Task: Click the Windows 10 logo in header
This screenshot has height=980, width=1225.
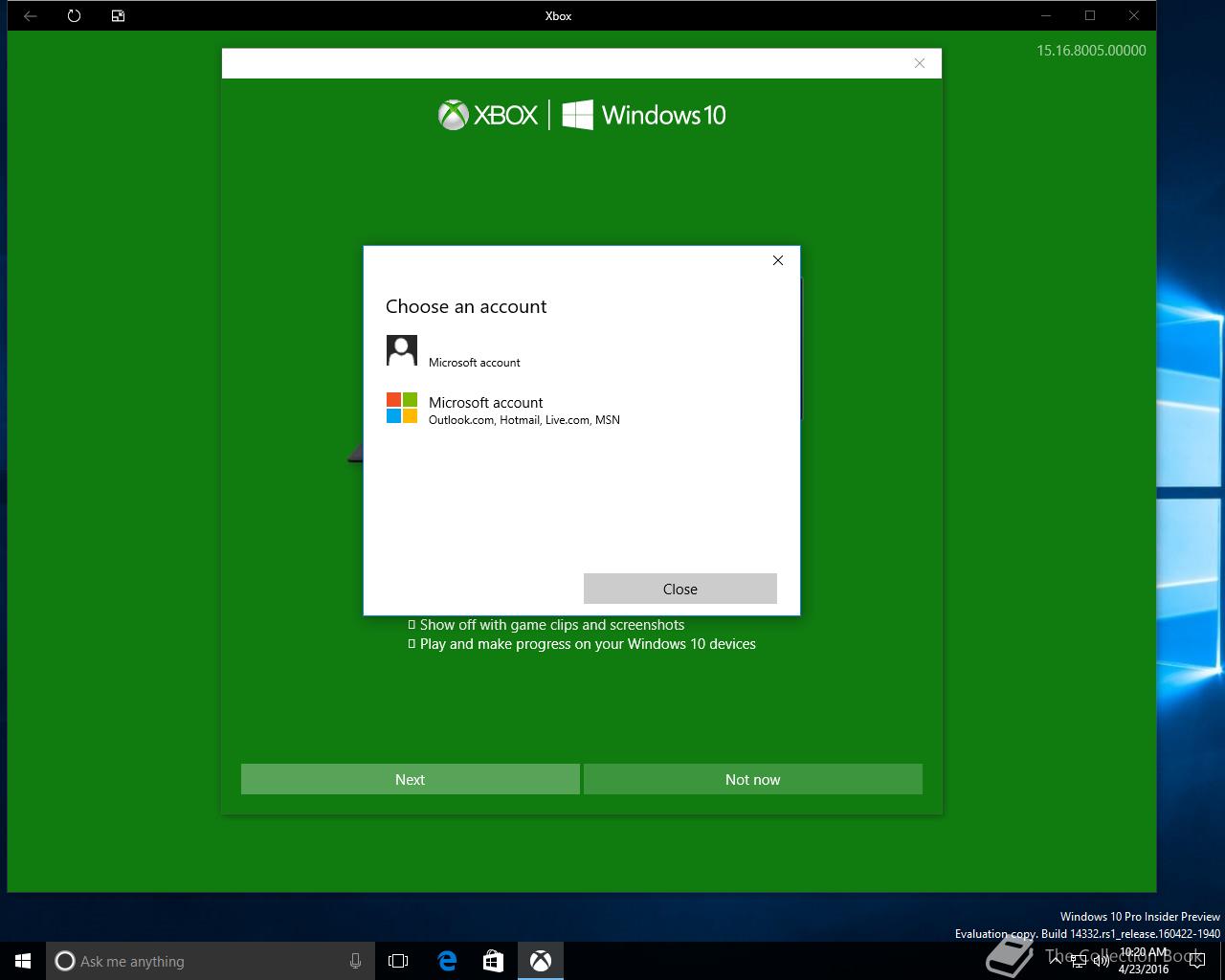Action: pos(644,115)
